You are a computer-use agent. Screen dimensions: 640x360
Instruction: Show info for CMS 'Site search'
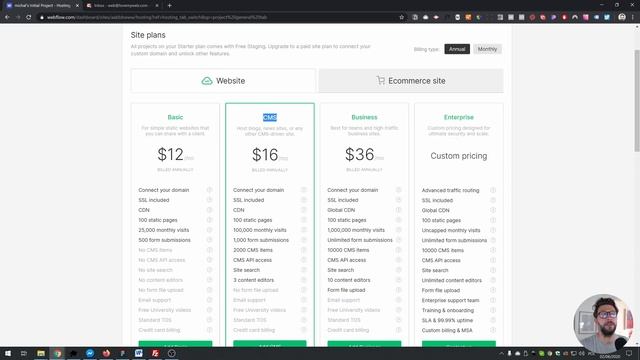pos(304,270)
